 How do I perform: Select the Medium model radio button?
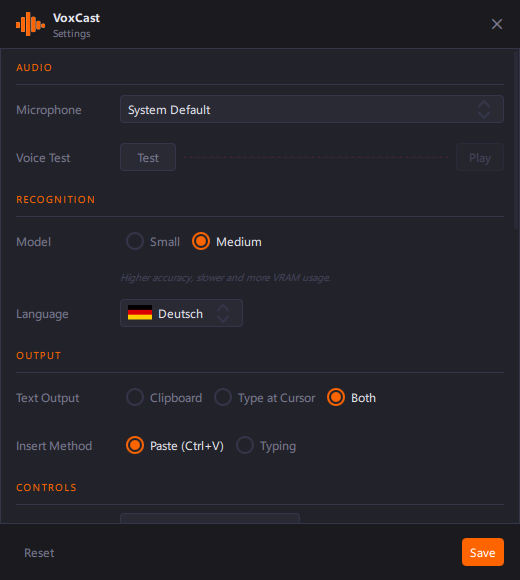pos(201,242)
